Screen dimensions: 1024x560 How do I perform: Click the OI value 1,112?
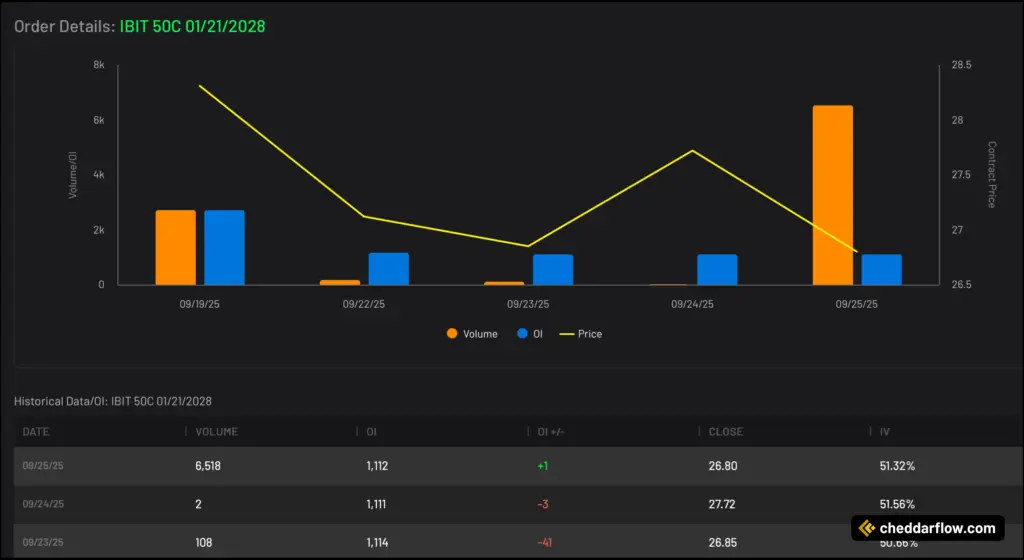tap(377, 466)
